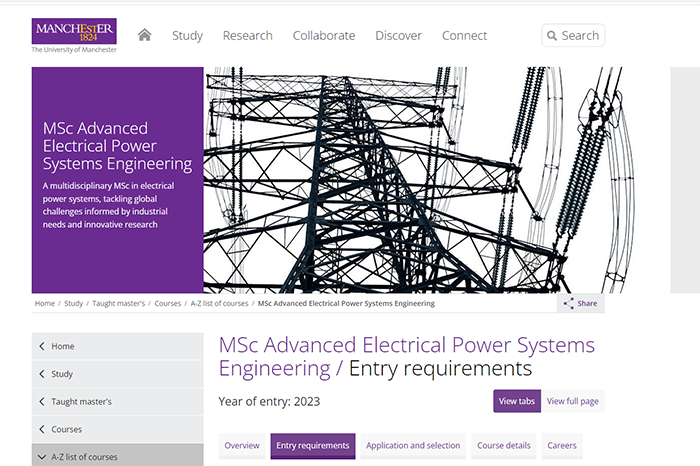Click into the Search field
This screenshot has height=466, width=700.
click(573, 35)
